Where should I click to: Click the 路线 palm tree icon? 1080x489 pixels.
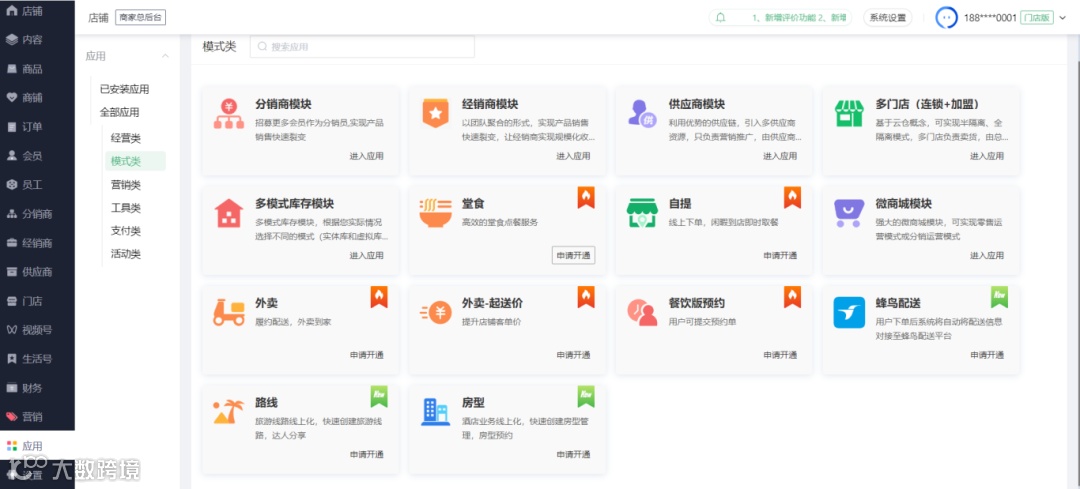click(x=229, y=412)
